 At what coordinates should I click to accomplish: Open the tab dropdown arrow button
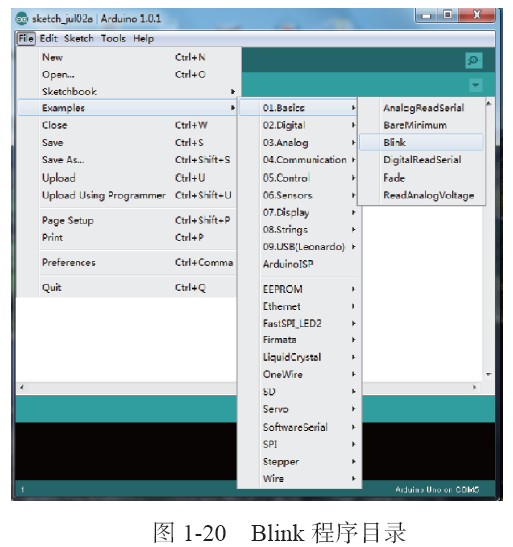coord(475,85)
